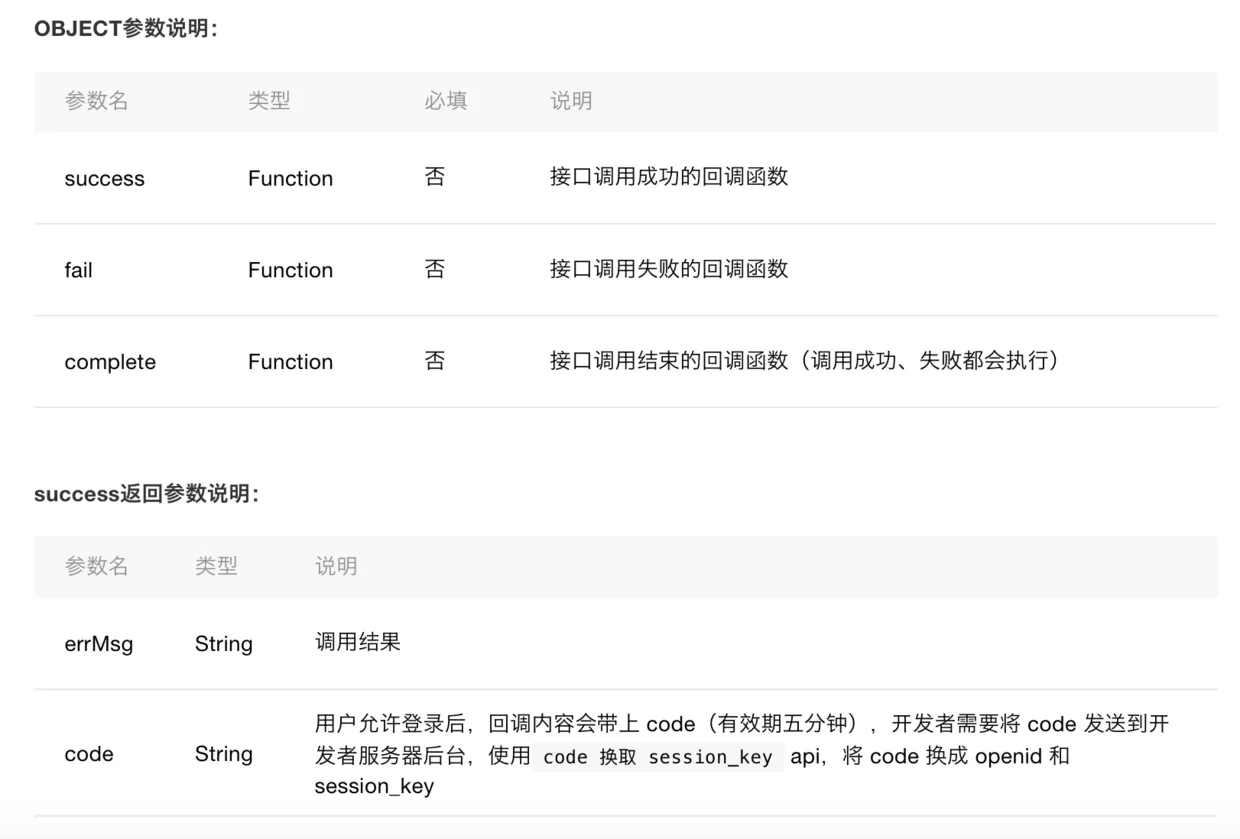Click '否' in the success row
This screenshot has height=839, width=1240.
(x=435, y=177)
